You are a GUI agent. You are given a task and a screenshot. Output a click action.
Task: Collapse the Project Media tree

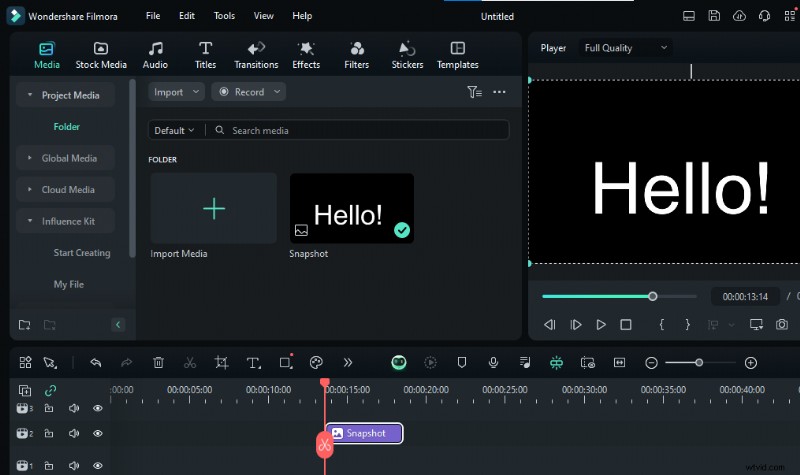[x=30, y=95]
